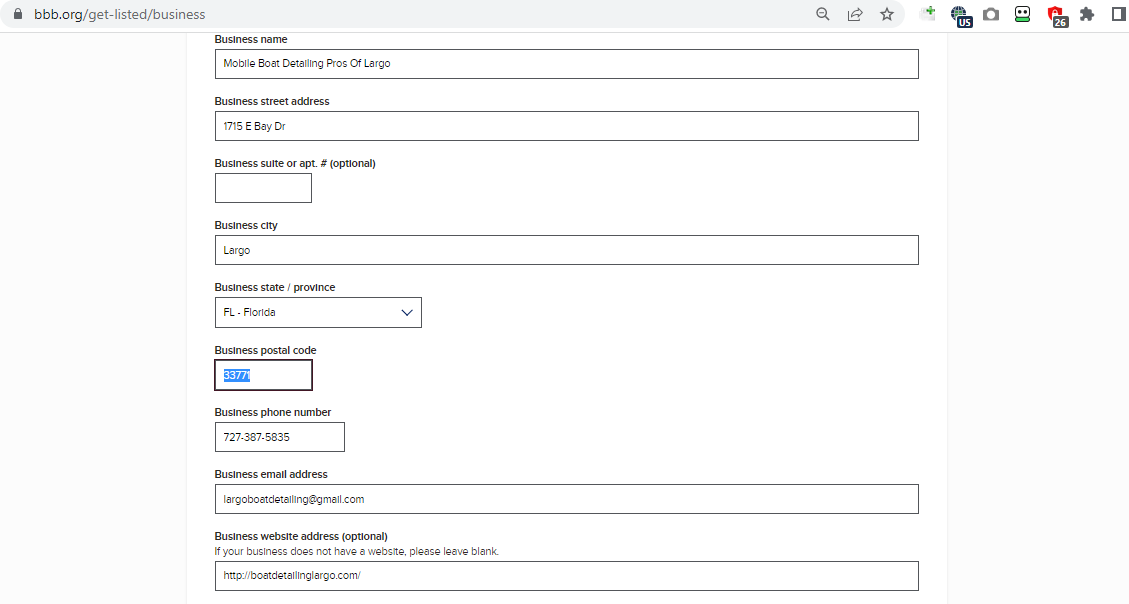Click the zoom magnifier icon in address bar

click(x=823, y=14)
